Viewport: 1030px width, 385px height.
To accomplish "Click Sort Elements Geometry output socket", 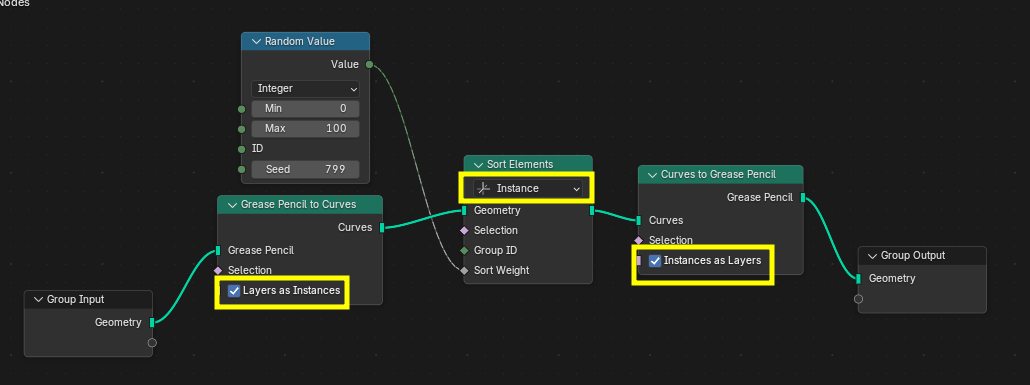I will point(592,211).
